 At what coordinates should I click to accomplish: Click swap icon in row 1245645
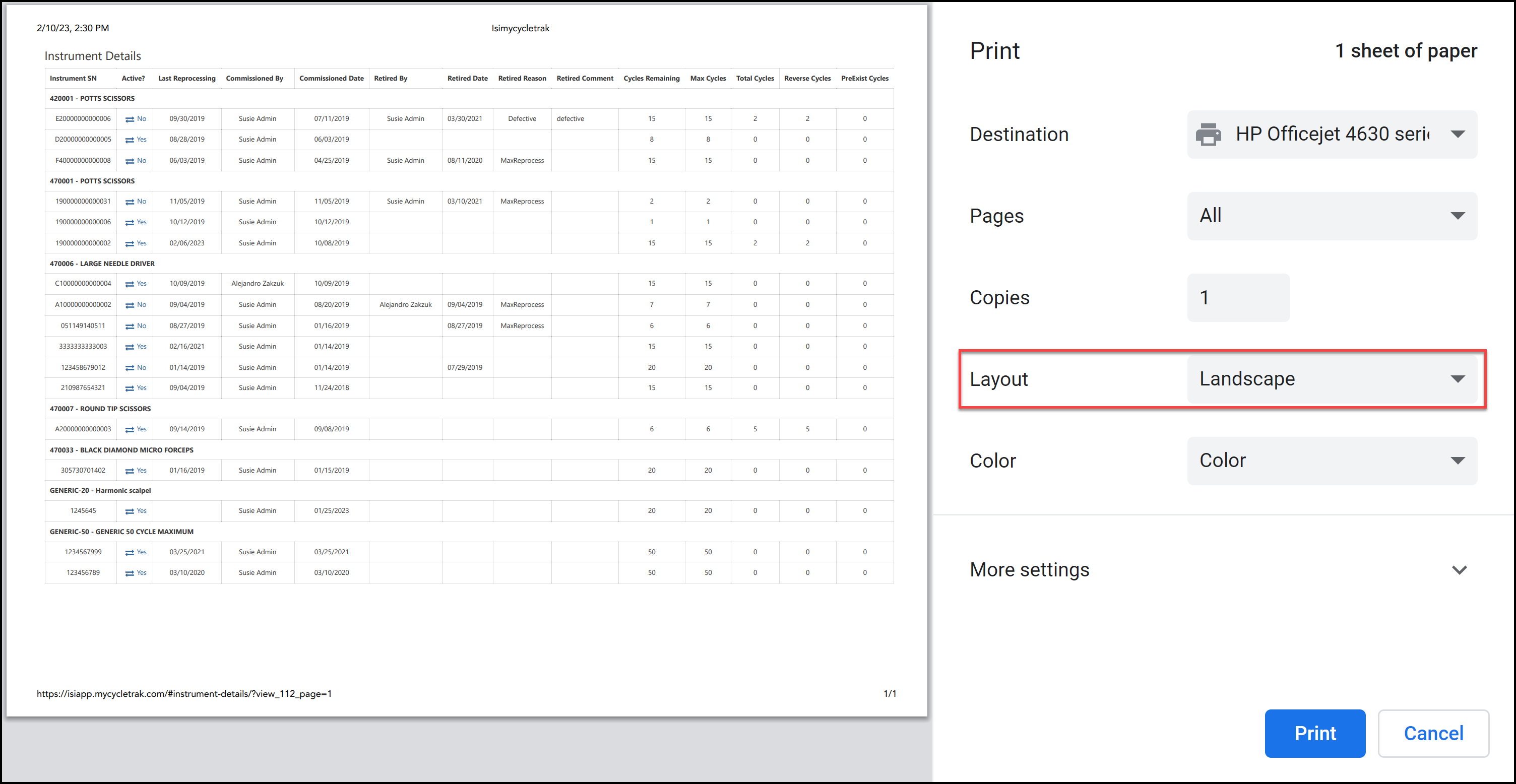(x=129, y=512)
